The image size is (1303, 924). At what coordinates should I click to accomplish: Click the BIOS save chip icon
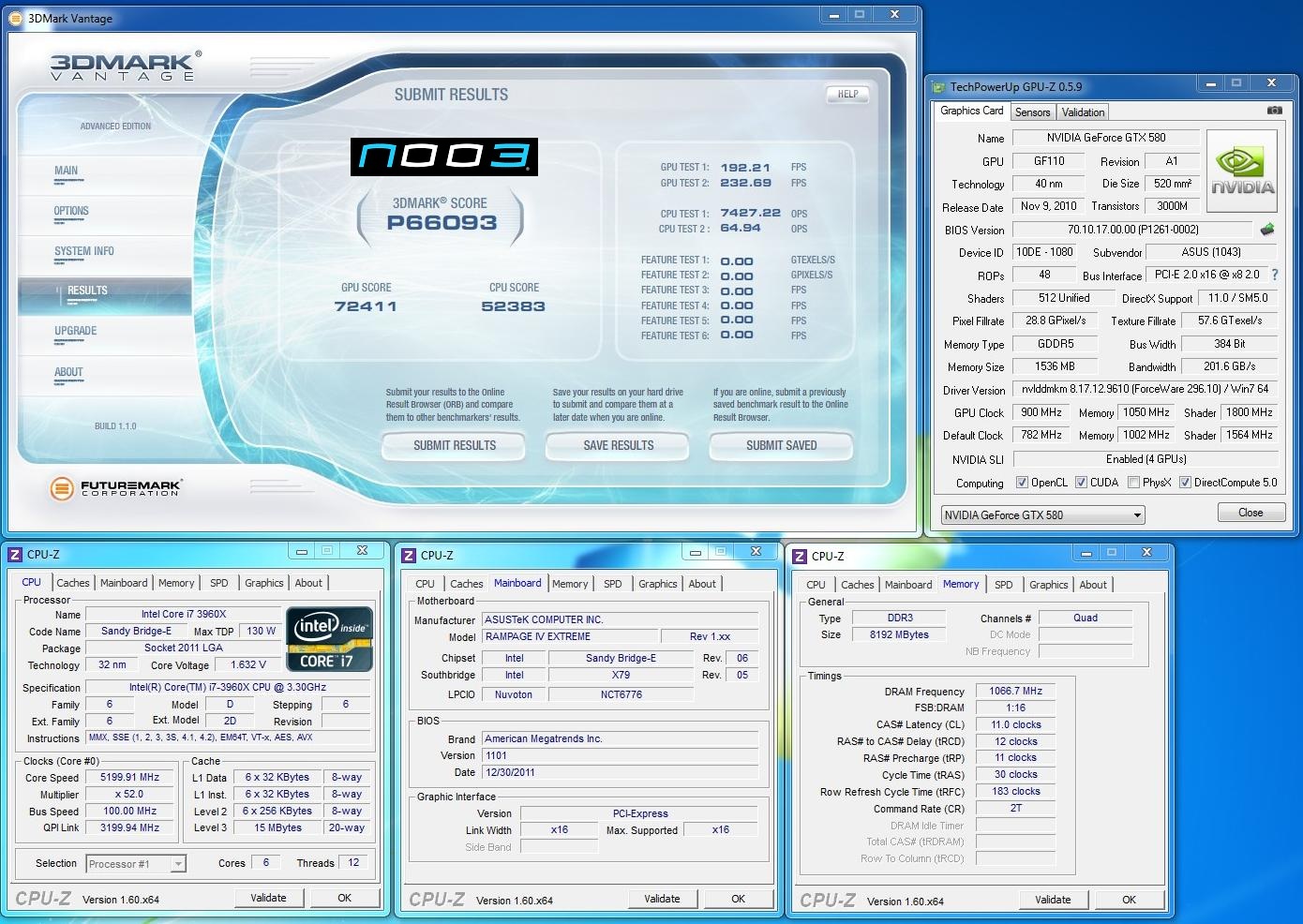tap(1266, 230)
